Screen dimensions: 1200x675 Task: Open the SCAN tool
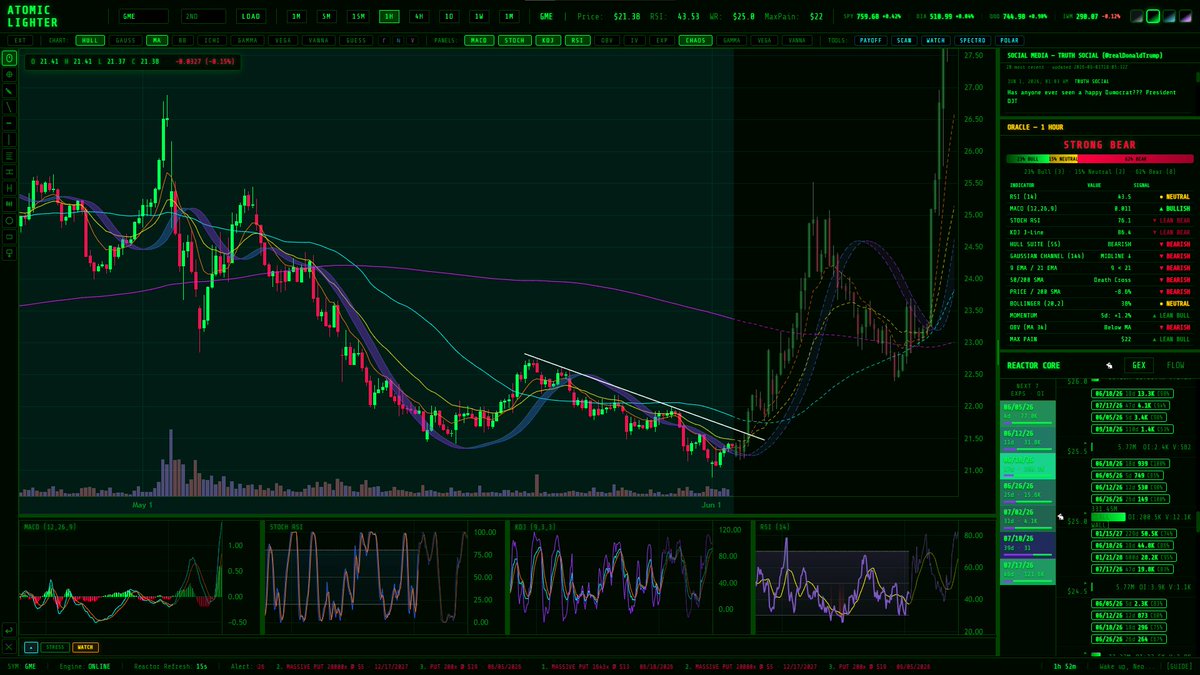point(904,40)
